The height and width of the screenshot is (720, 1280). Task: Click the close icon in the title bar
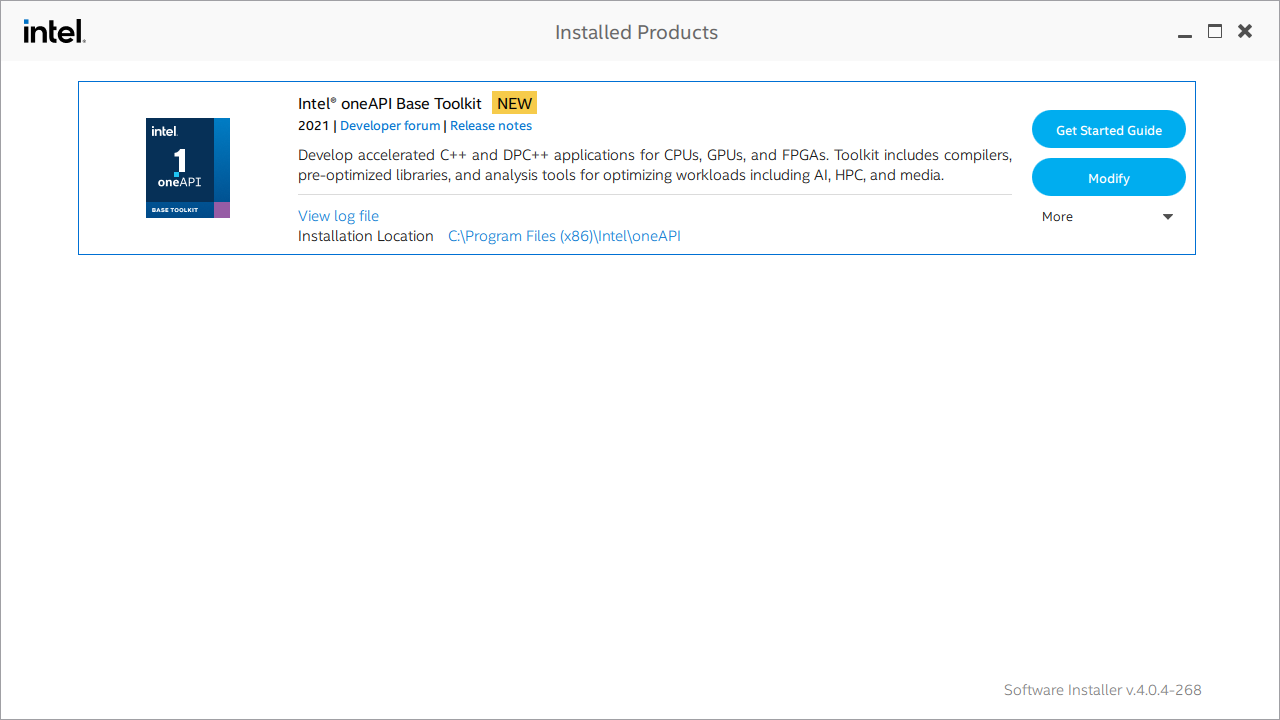1244,31
